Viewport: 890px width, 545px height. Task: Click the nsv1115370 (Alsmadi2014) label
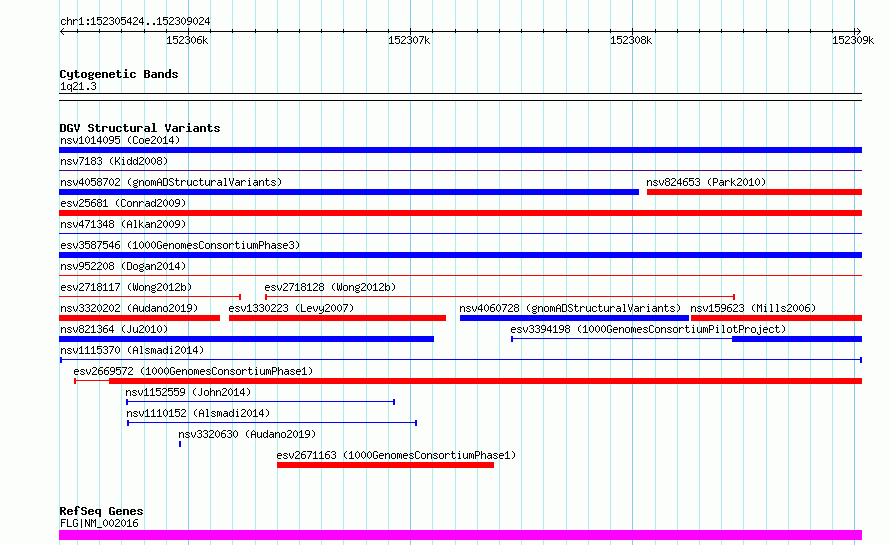point(132,350)
